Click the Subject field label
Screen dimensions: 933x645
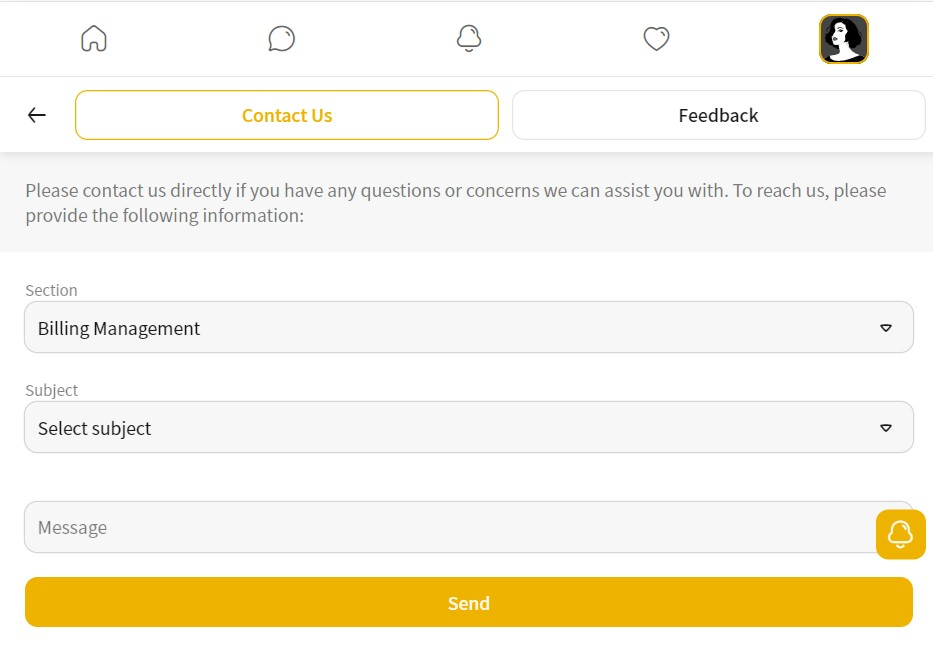pos(51,390)
